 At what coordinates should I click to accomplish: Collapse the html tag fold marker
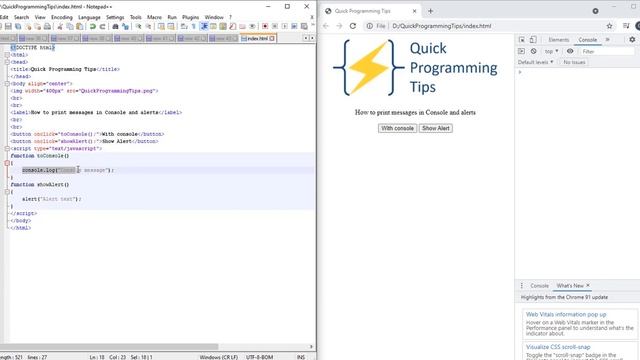click(7, 55)
